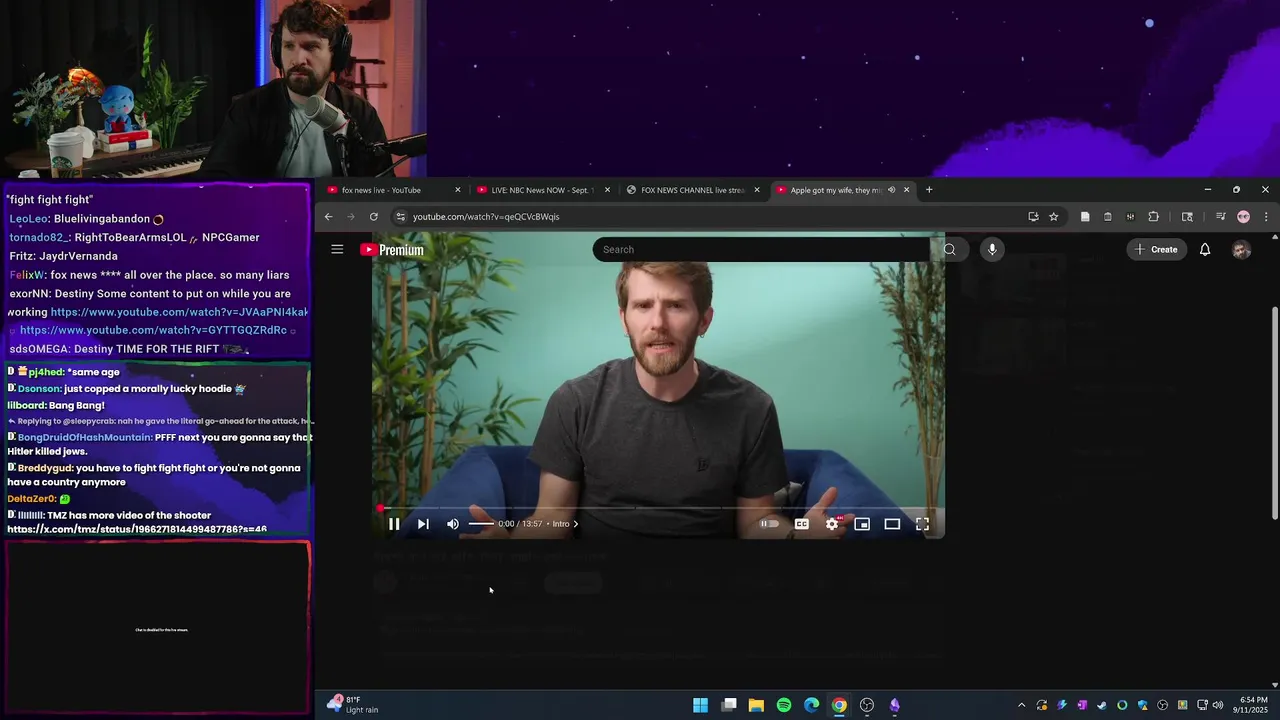Open Task View on the taskbar

(729, 705)
